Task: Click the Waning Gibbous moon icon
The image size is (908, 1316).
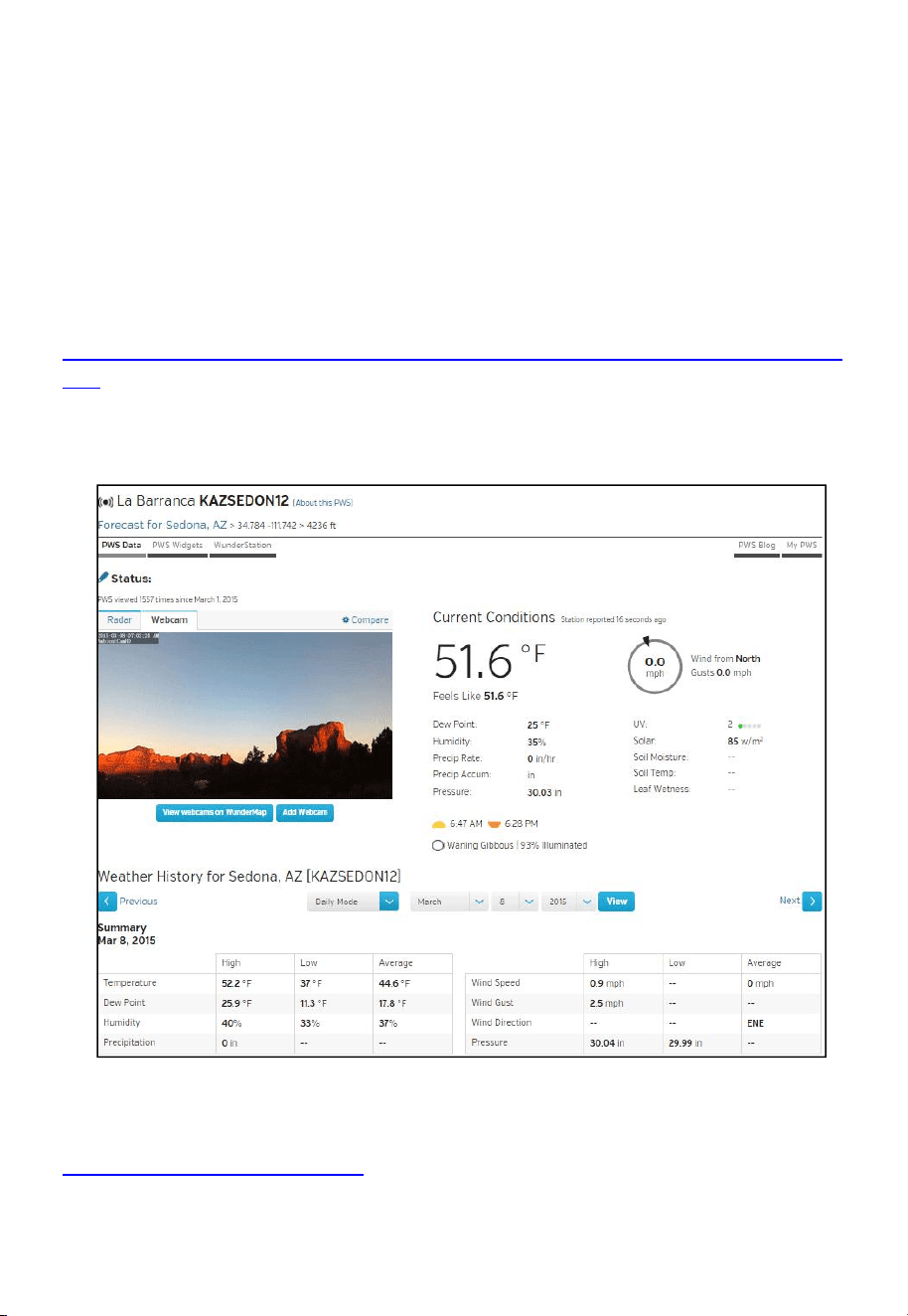Action: tap(438, 846)
